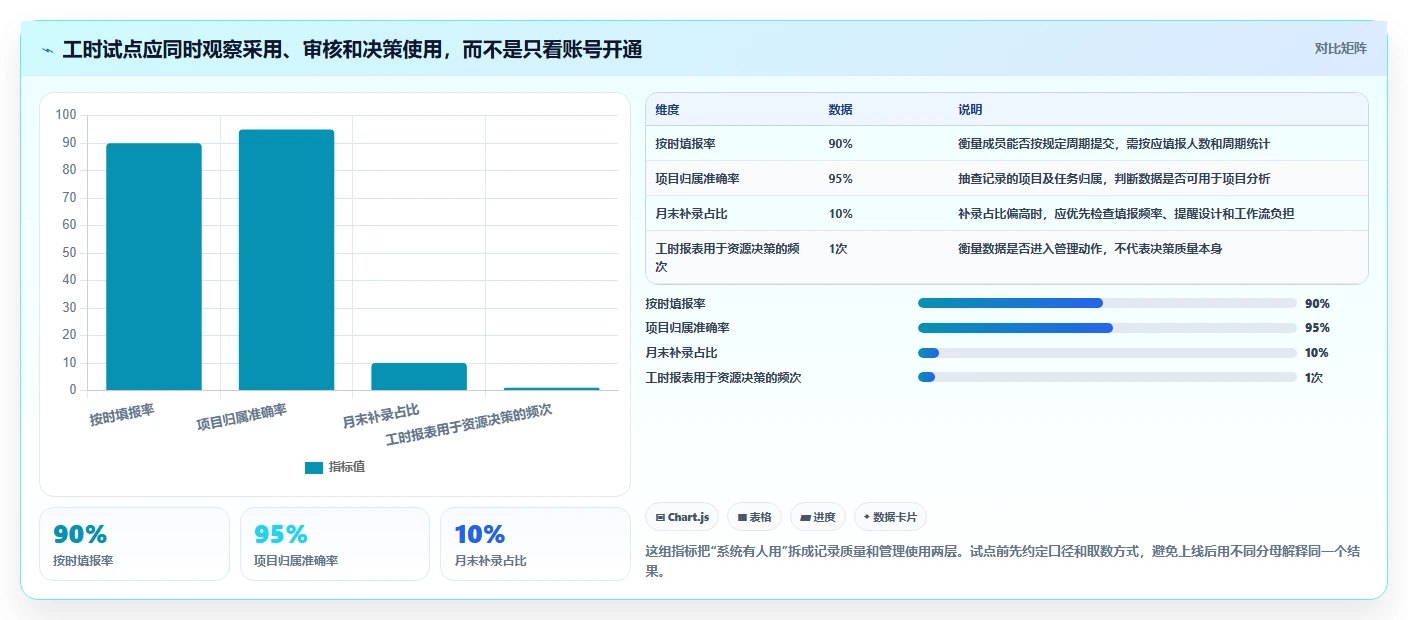
Task: Click description starting 衡量数据是否进入管理动作
Action: 1090,249
